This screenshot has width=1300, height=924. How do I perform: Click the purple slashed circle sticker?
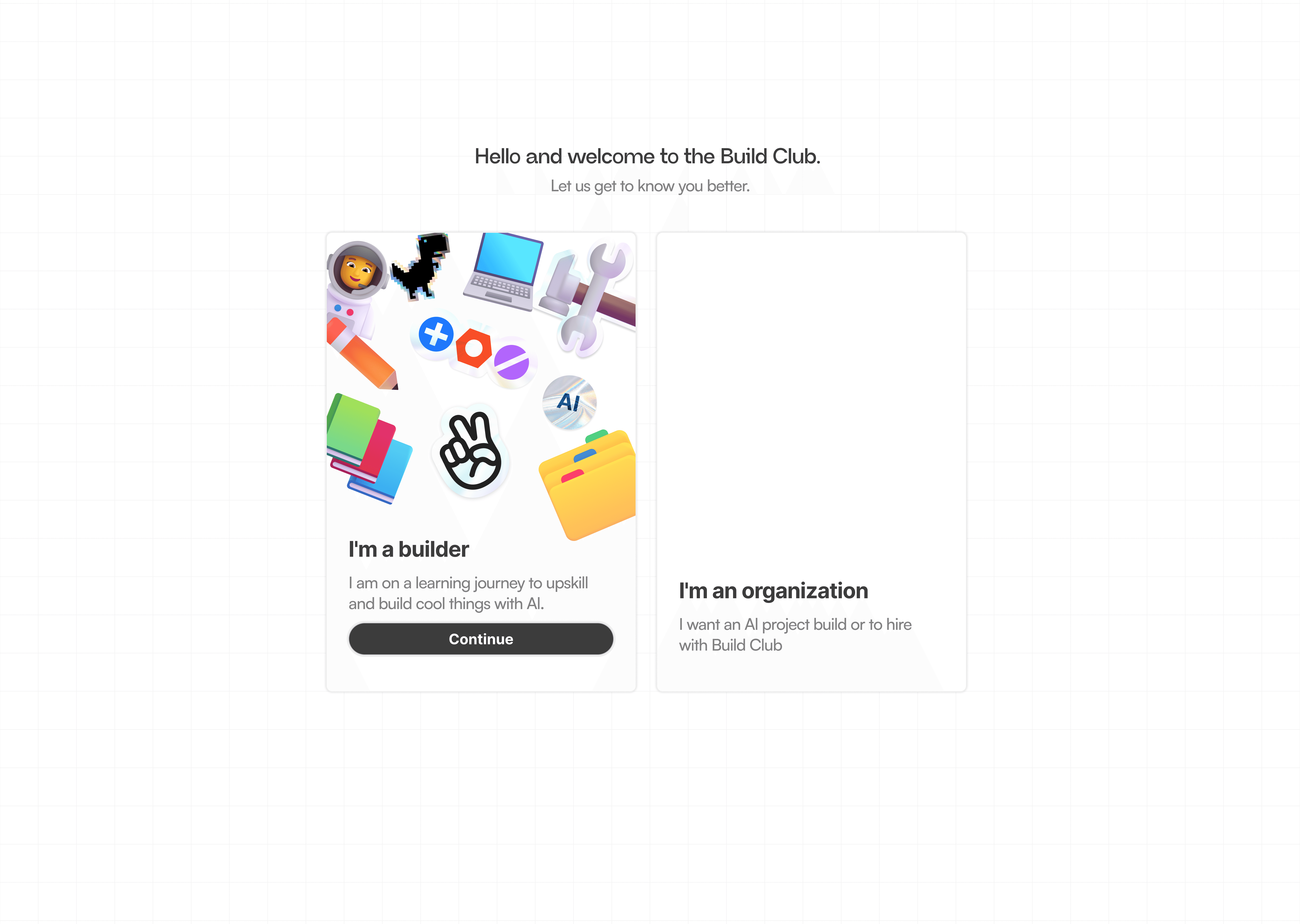click(x=511, y=362)
